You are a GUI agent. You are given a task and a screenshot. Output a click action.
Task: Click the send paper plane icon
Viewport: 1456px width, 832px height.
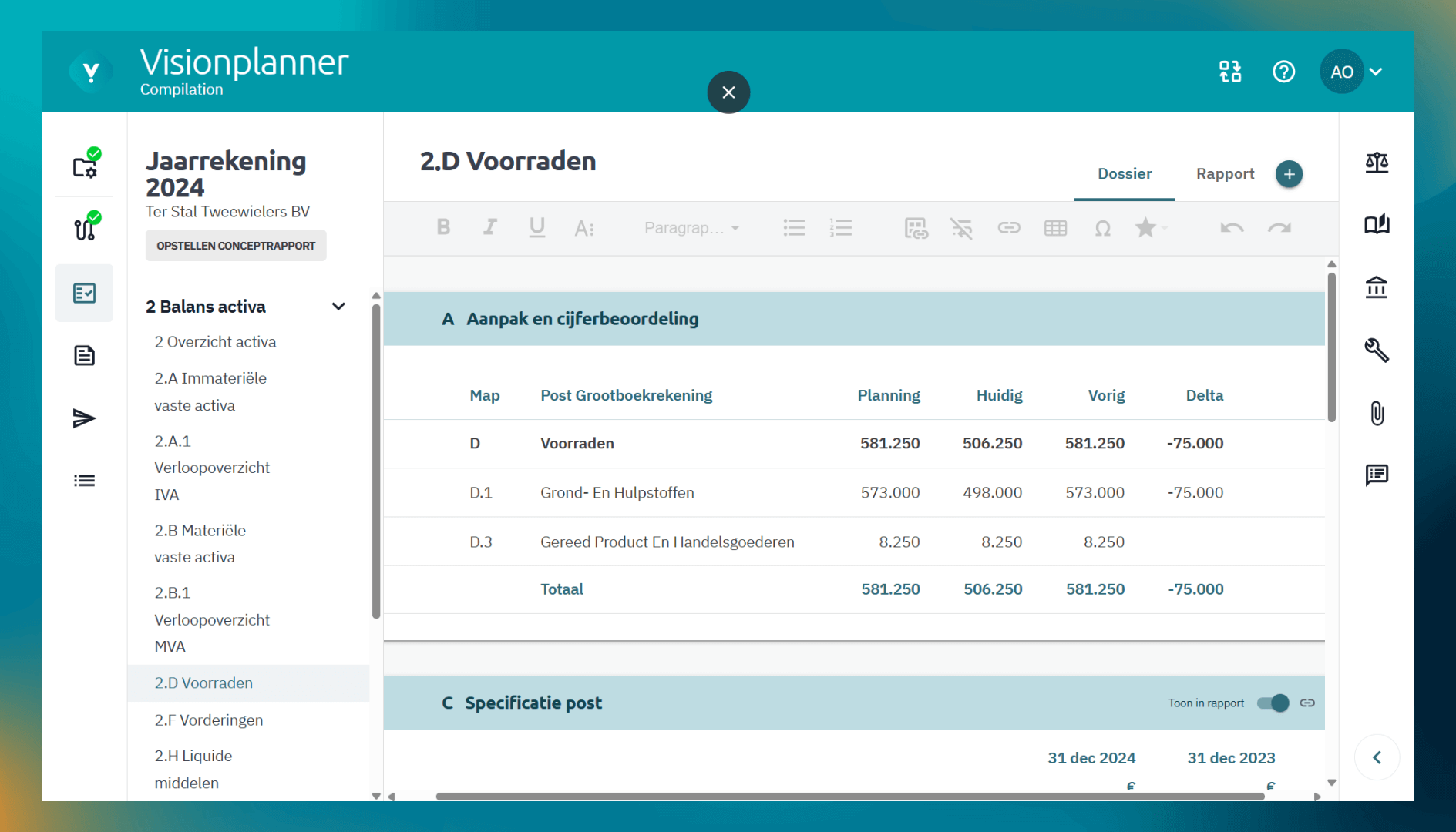84,418
